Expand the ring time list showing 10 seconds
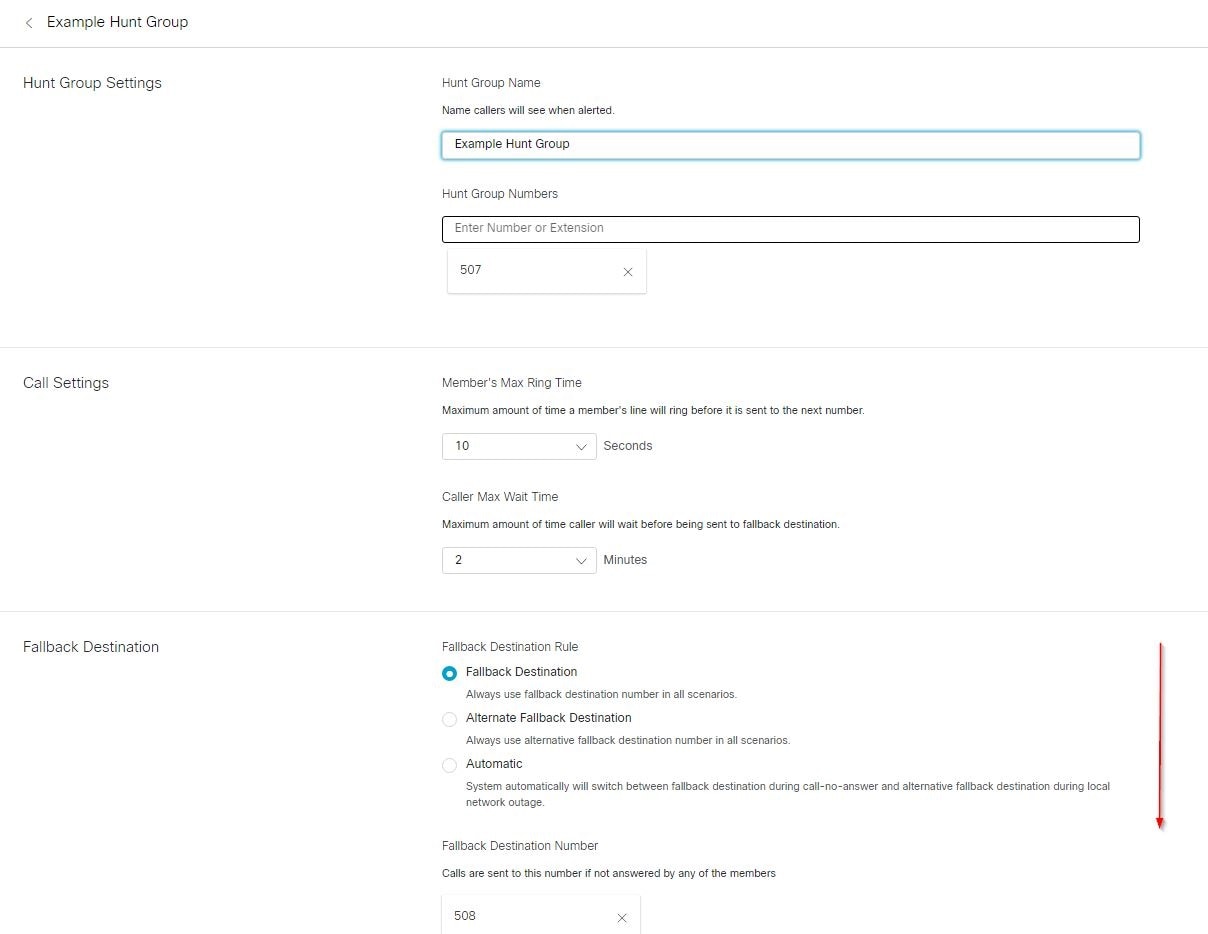 518,446
